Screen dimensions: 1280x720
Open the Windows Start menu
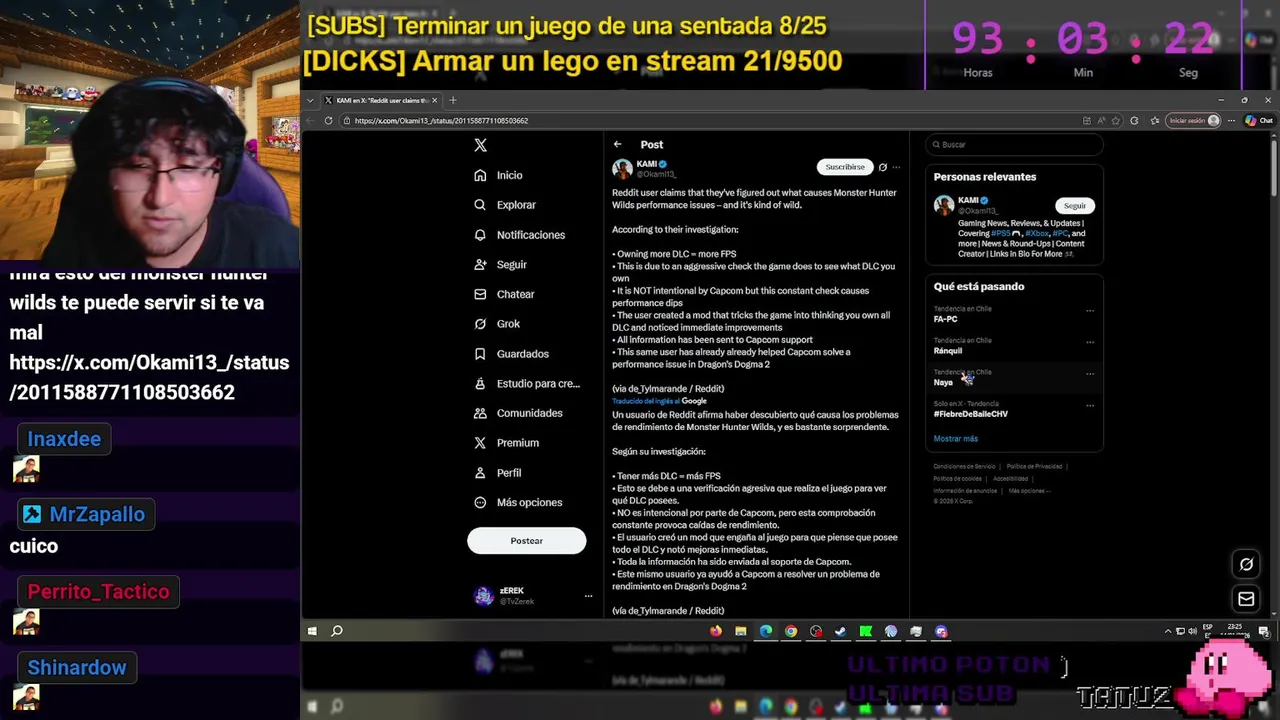[x=312, y=631]
